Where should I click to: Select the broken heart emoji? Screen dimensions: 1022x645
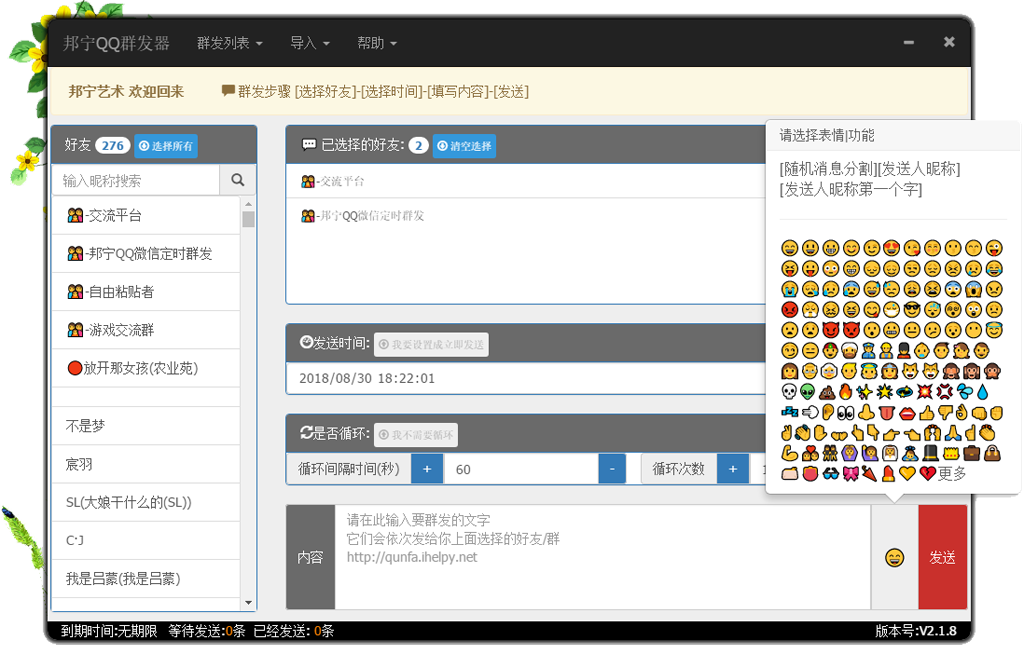(x=927, y=473)
